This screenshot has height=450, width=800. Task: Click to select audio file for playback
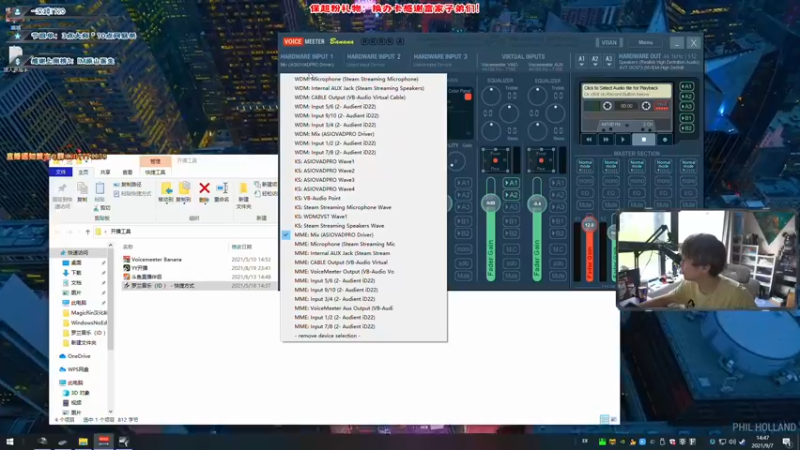[x=627, y=90]
